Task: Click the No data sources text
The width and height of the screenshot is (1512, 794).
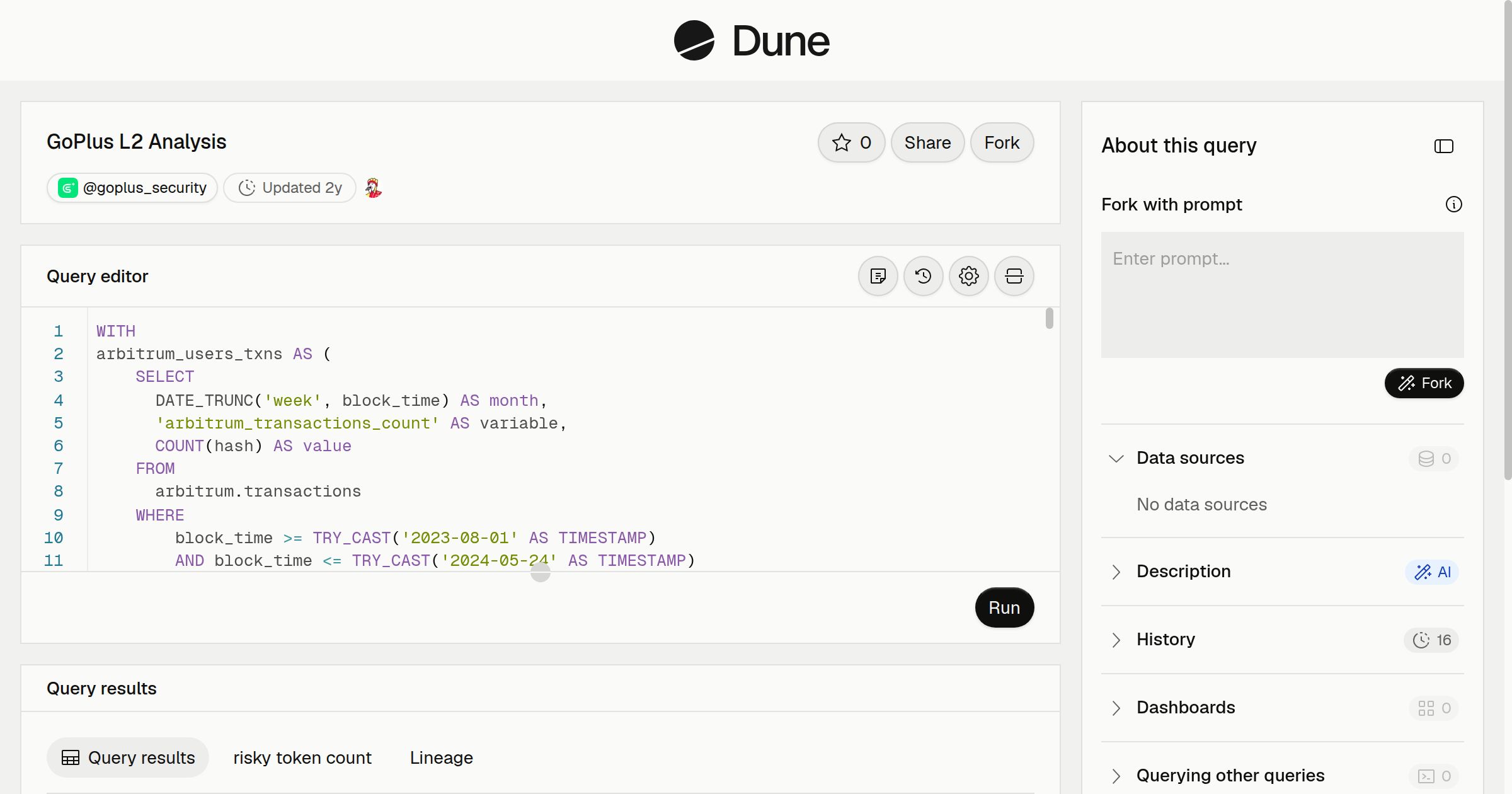Action: coord(1201,505)
